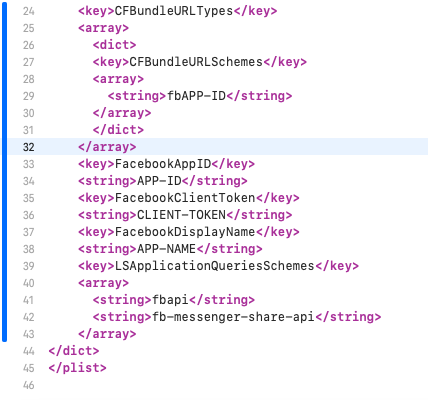428x400 pixels.
Task: Click line number 36 in gutter
Action: [29, 215]
